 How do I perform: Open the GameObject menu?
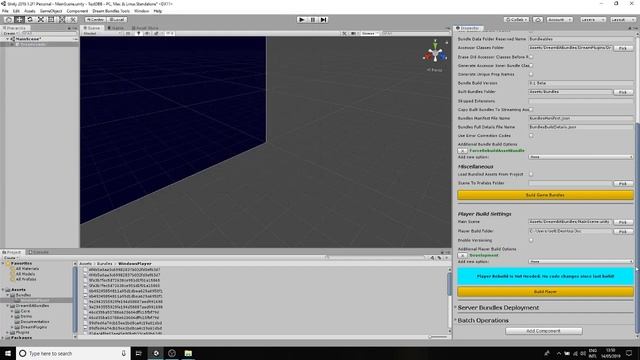coord(51,11)
